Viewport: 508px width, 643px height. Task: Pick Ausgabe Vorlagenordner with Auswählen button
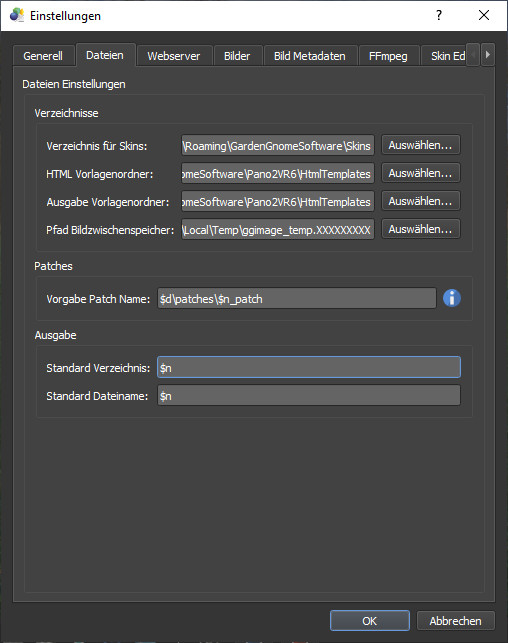pos(420,201)
